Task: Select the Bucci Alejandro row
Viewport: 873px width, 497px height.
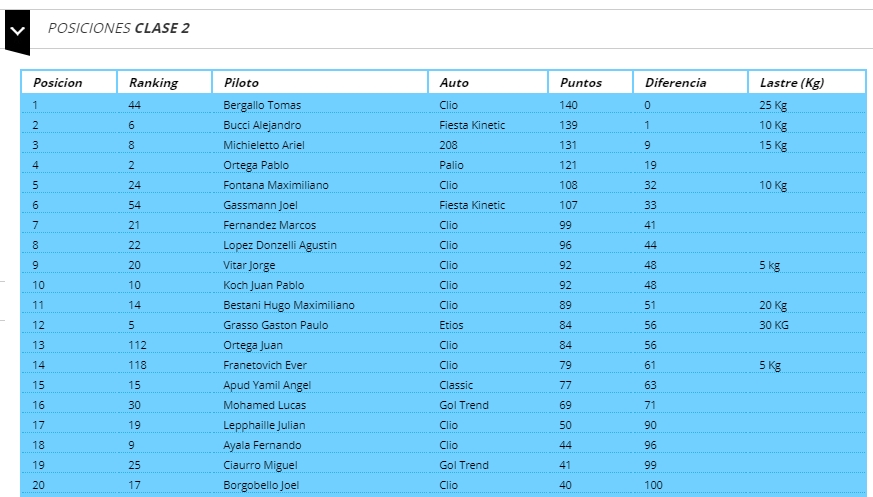Action: tap(262, 125)
